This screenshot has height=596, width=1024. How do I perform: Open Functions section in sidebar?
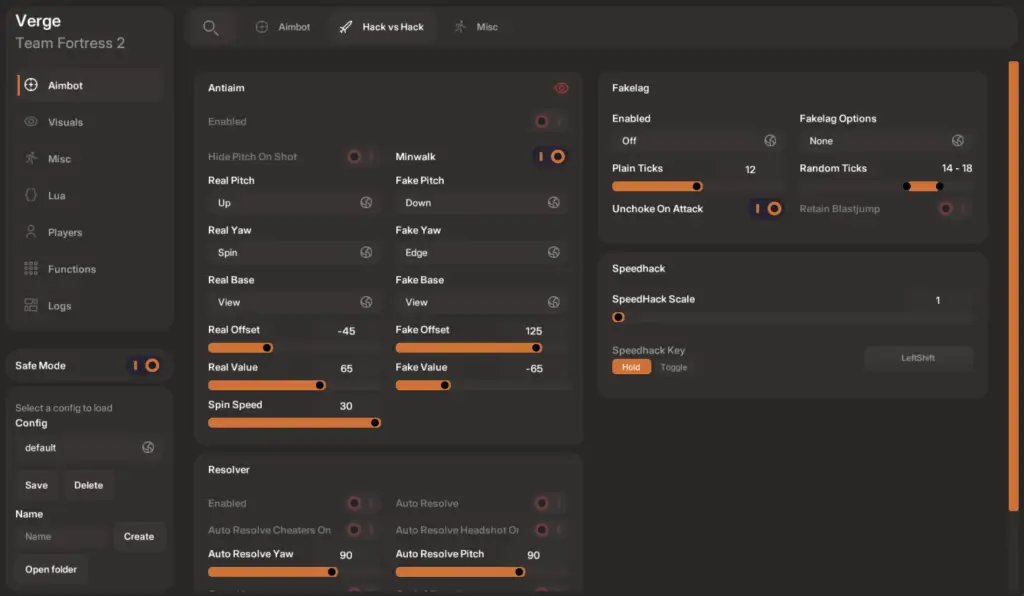pos(88,268)
